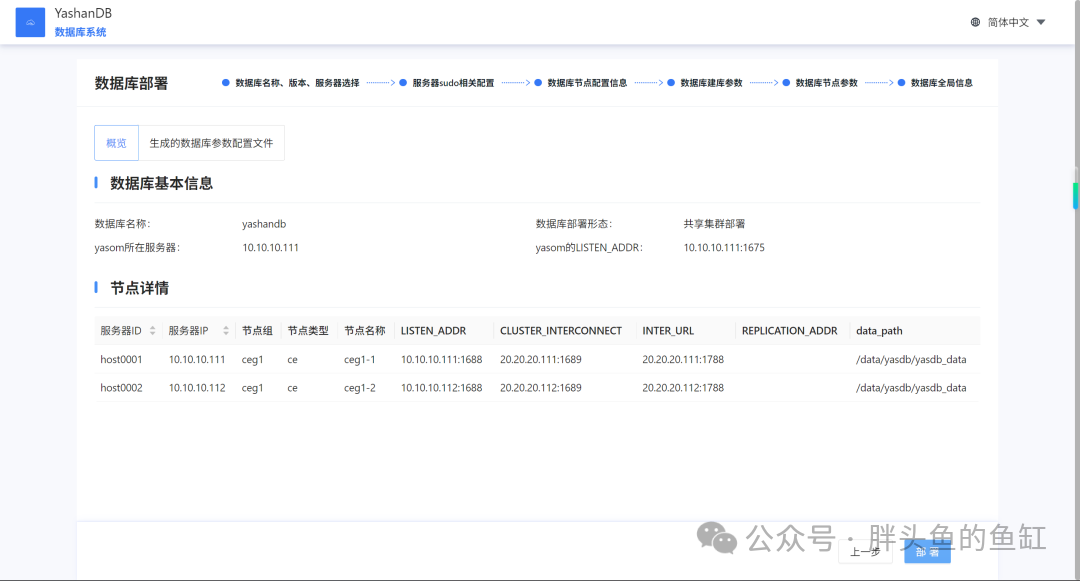The image size is (1080, 581).
Task: Click INTER_URL value 20.20.20.111:1788
Action: click(683, 359)
